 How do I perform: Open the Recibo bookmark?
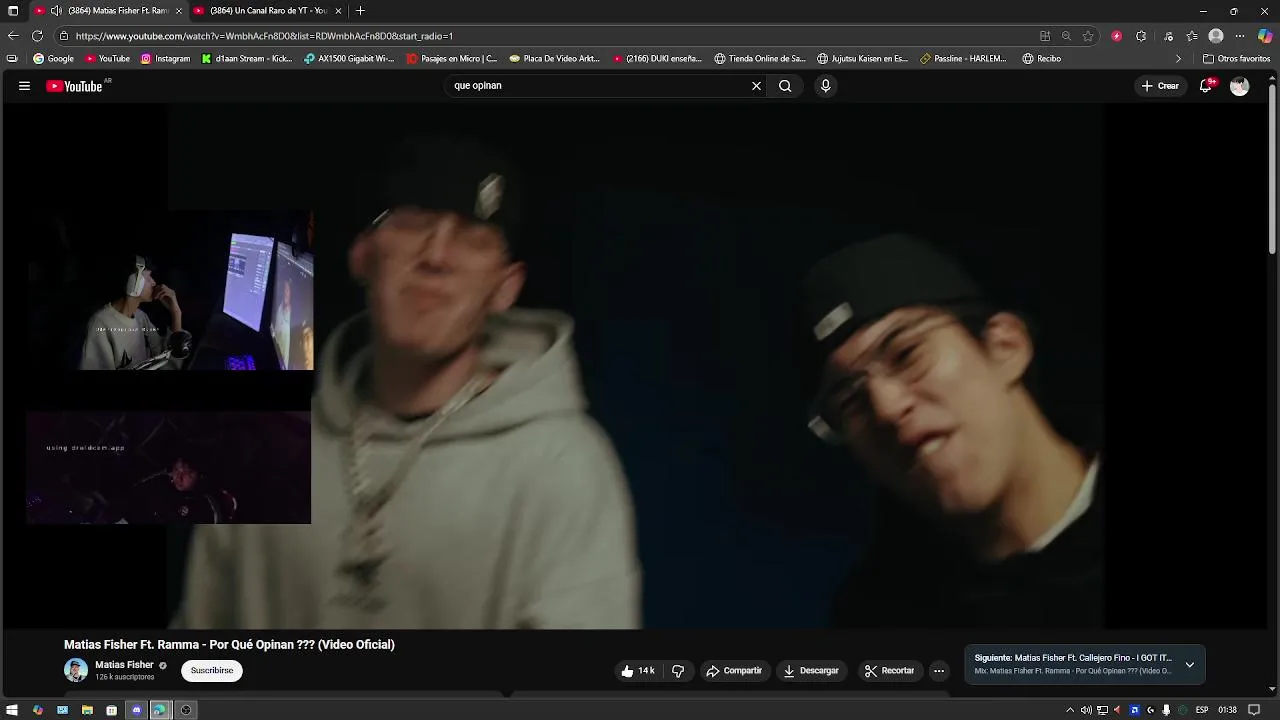(1042, 59)
